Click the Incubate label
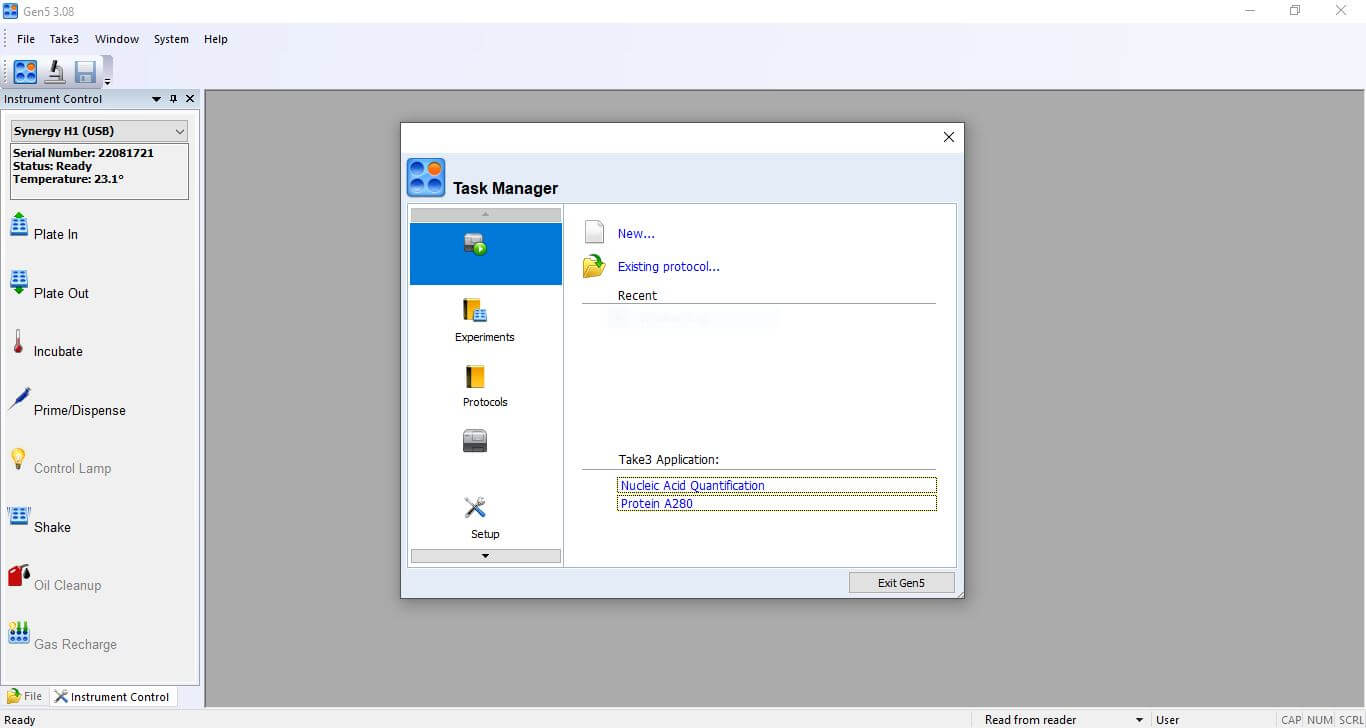This screenshot has height=728, width=1366. pyautogui.click(x=58, y=351)
